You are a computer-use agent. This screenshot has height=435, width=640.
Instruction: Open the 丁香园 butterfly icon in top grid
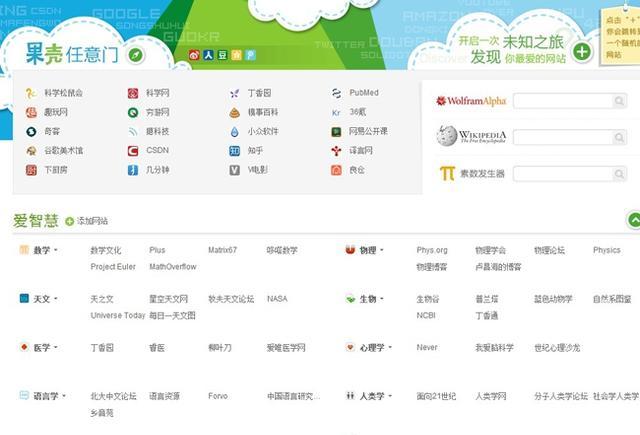[x=234, y=93]
